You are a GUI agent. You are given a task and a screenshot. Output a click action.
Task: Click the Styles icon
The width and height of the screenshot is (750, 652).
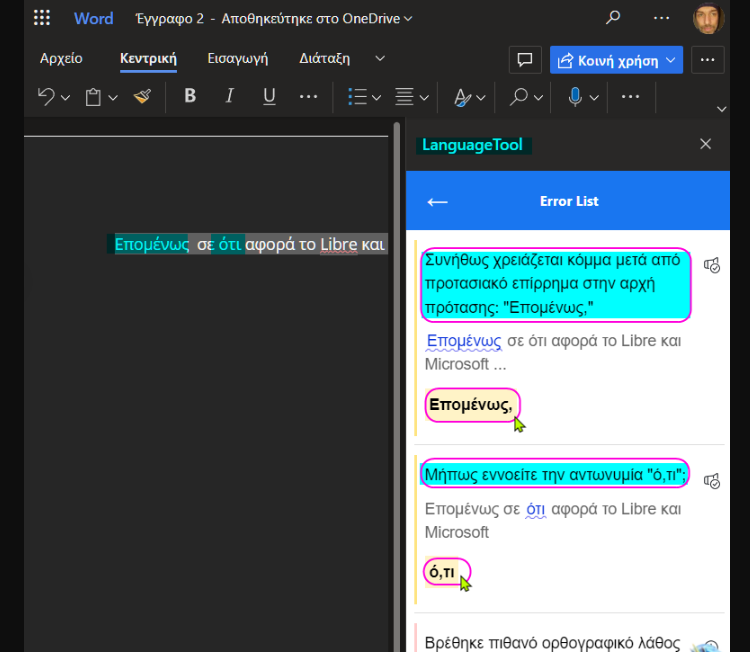coord(462,97)
